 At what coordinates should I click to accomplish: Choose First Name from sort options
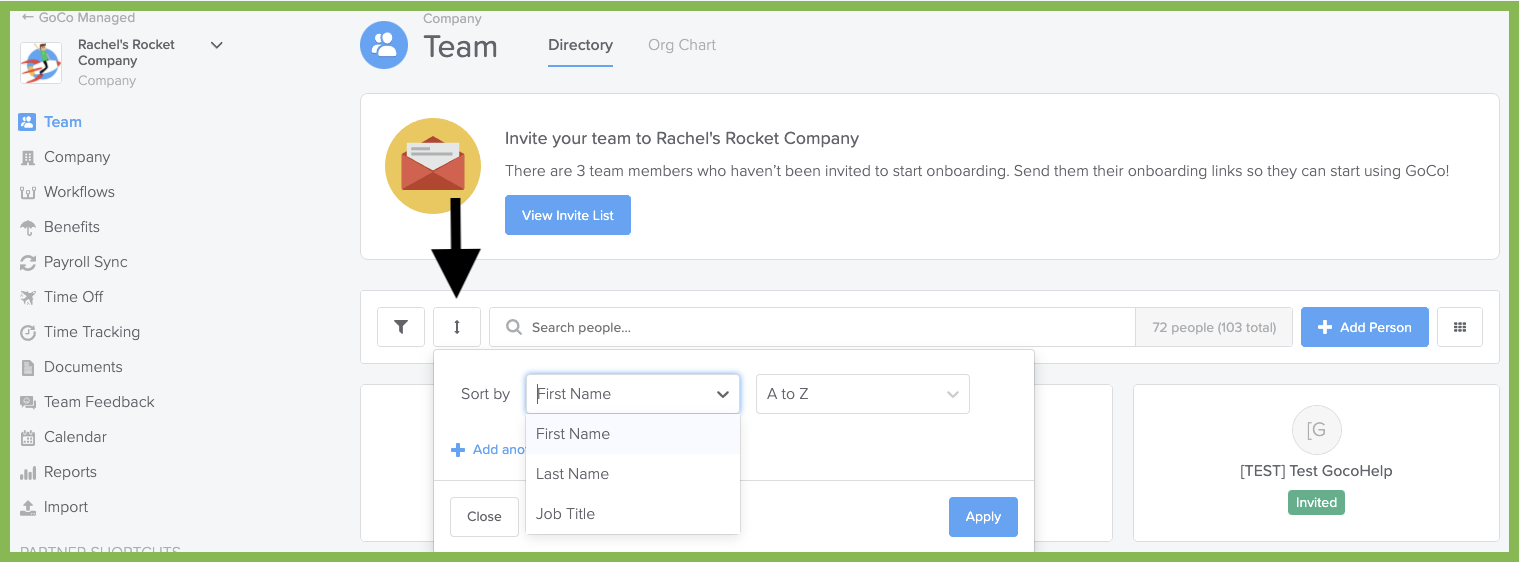pyautogui.click(x=633, y=434)
